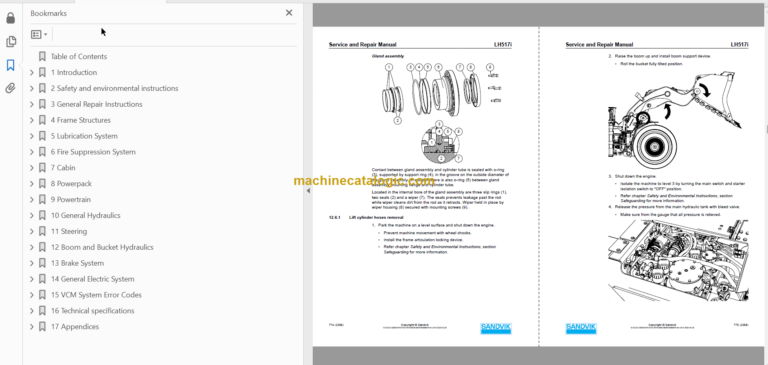Expand the 16 Technical specifications bookmark
The width and height of the screenshot is (768, 365).
coord(32,311)
